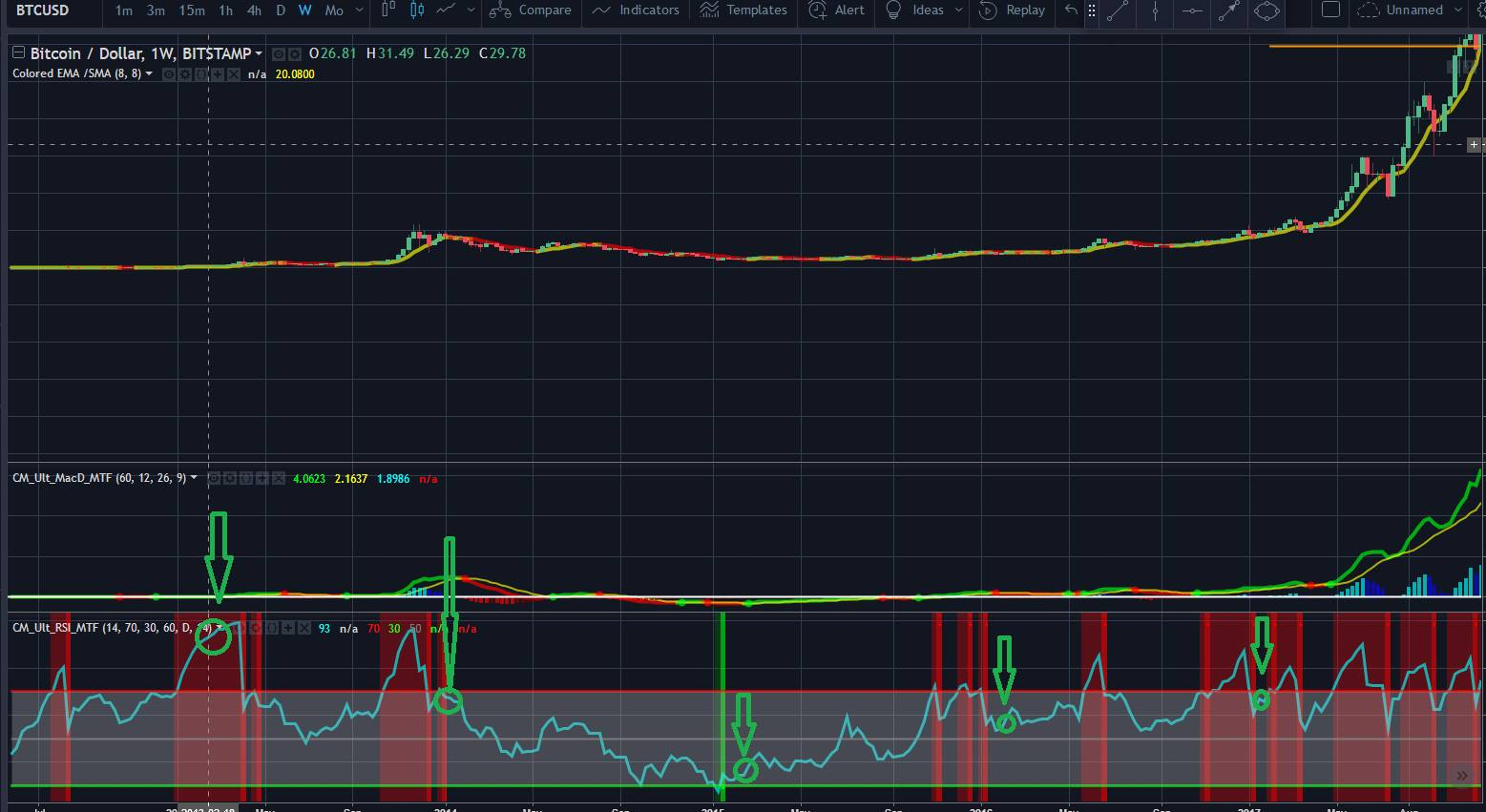Expand the Ideas dropdown arrow

click(x=959, y=10)
